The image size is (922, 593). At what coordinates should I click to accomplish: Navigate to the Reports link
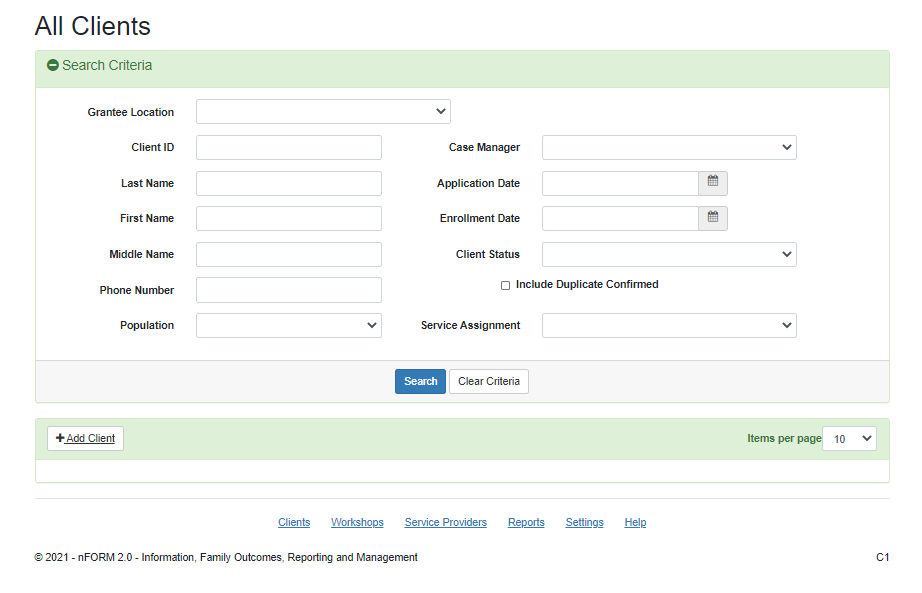tap(526, 522)
